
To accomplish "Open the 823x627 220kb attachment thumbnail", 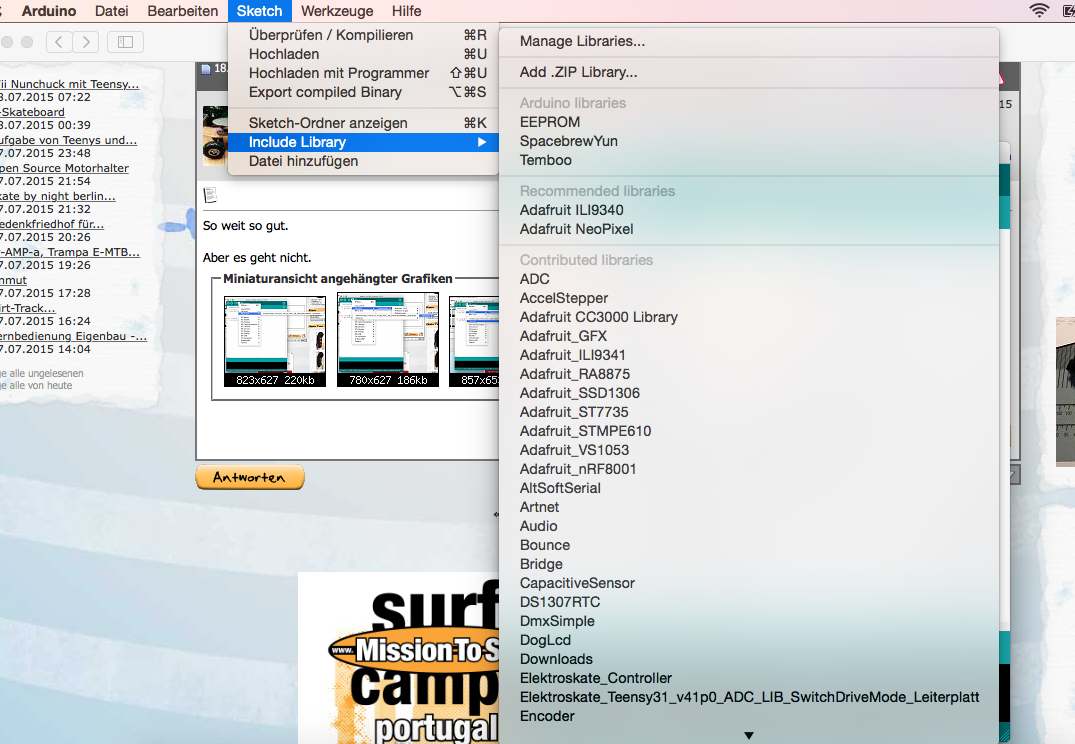I will click(275, 341).
